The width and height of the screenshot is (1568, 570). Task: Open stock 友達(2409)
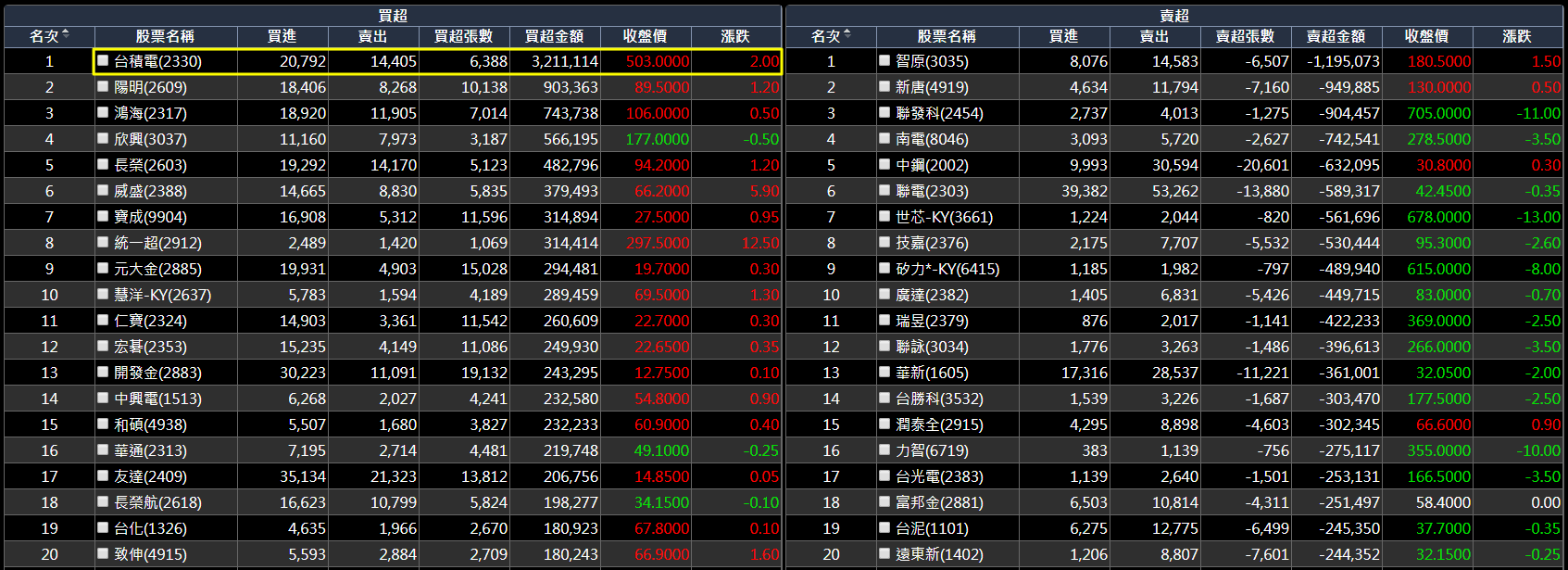[x=150, y=476]
